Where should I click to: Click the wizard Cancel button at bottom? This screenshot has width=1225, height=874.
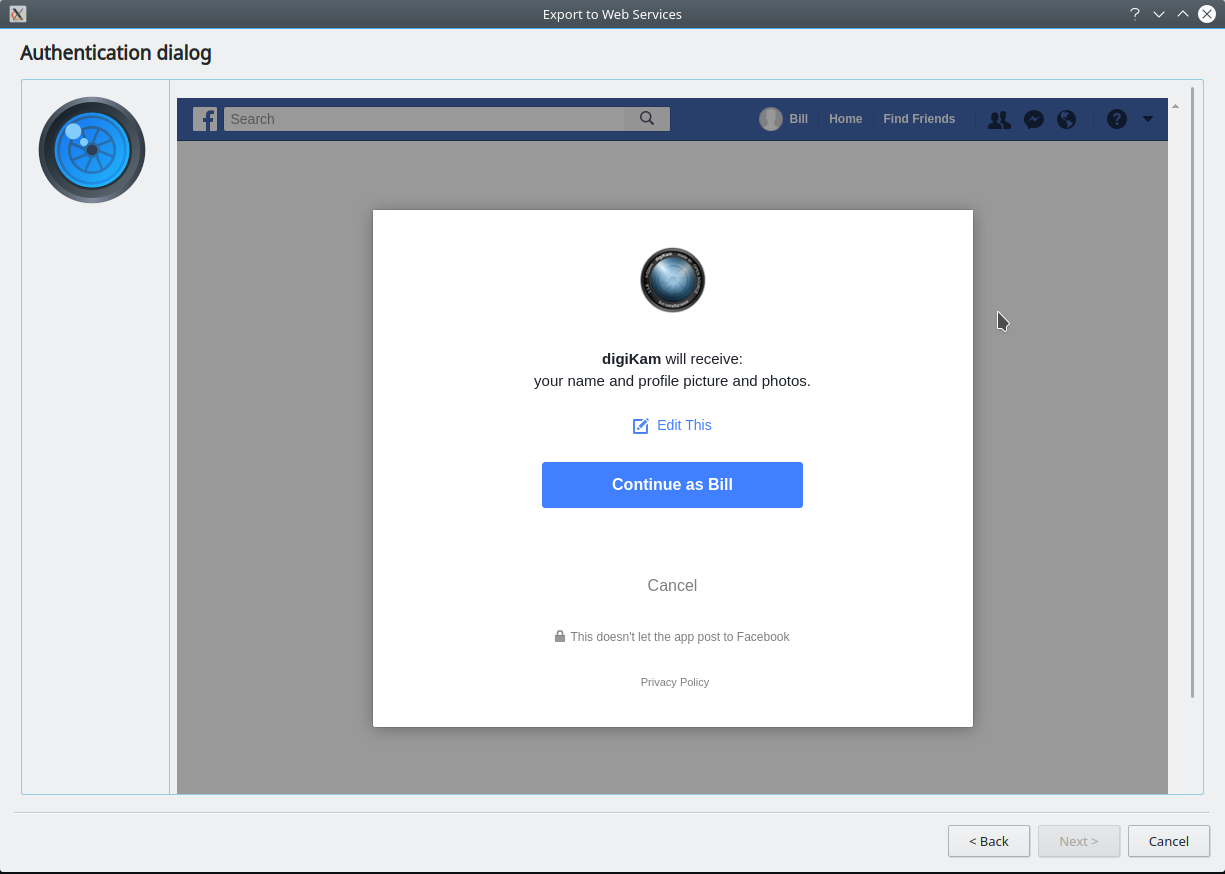[1168, 841]
